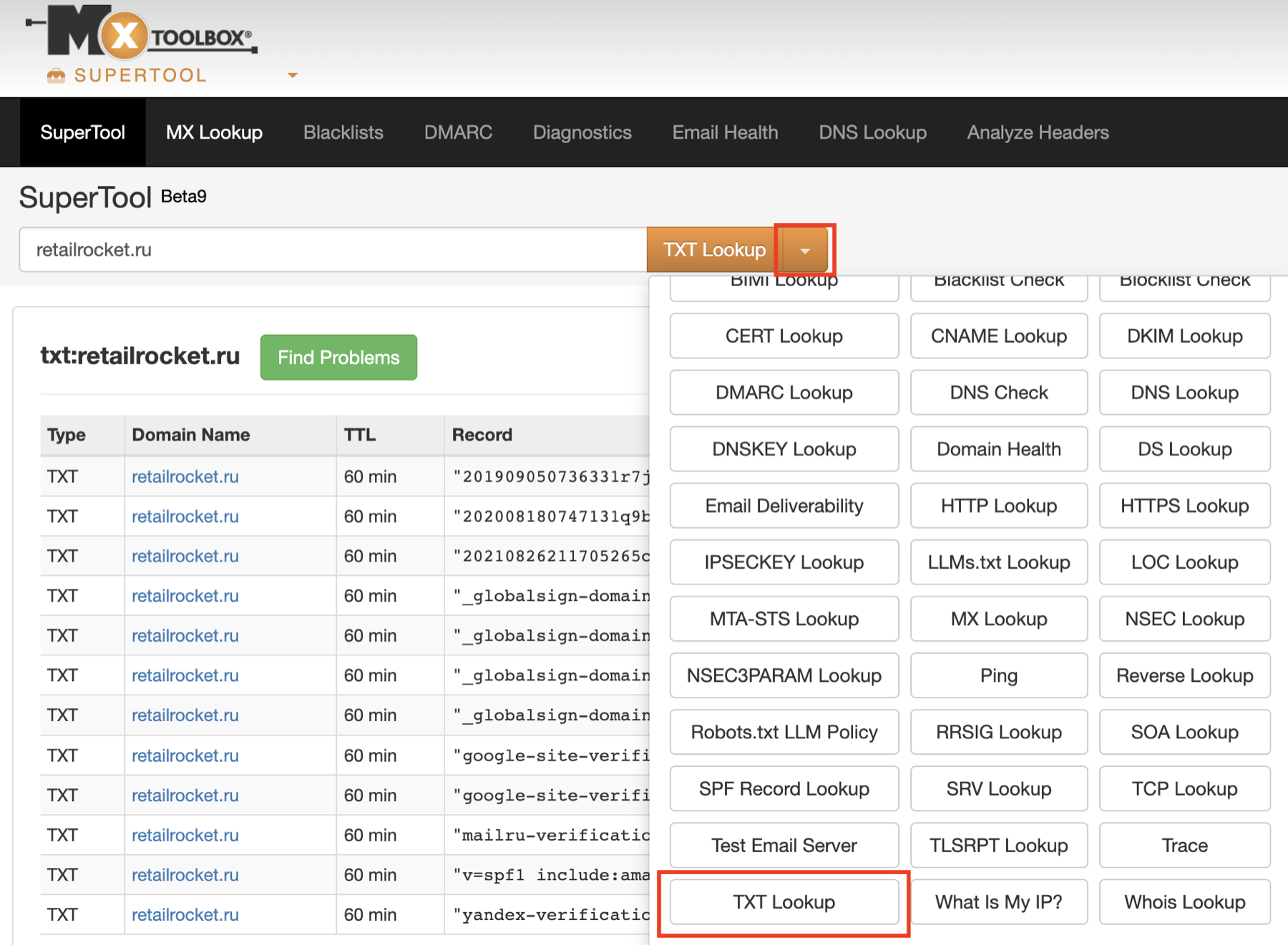Go to DMARC tab
The height and width of the screenshot is (945, 1288).
click(x=458, y=132)
